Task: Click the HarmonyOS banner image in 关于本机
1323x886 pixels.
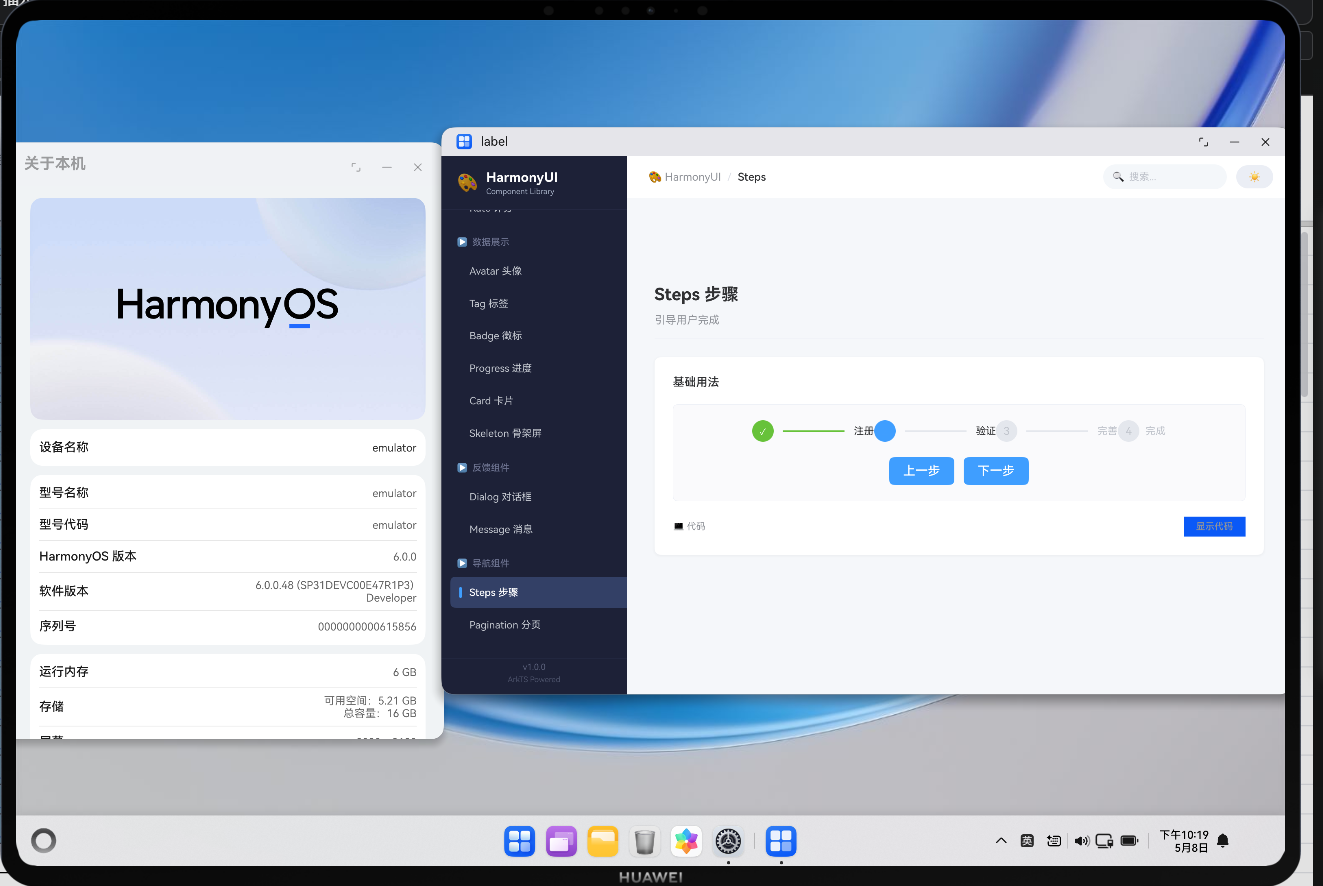Action: coord(228,309)
